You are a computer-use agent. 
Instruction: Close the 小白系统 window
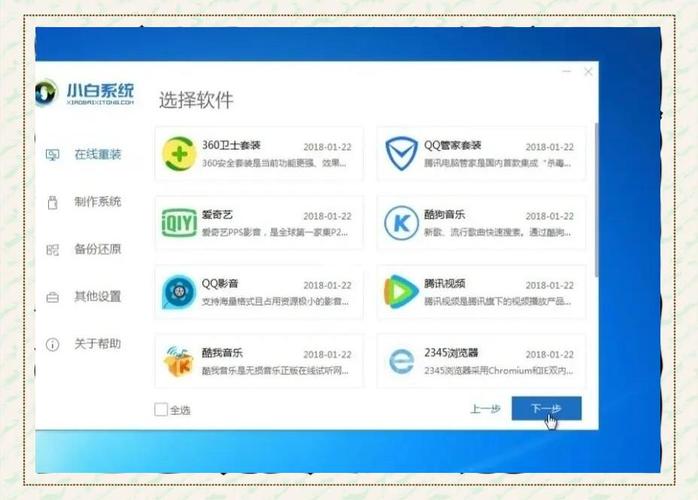pyautogui.click(x=588, y=72)
